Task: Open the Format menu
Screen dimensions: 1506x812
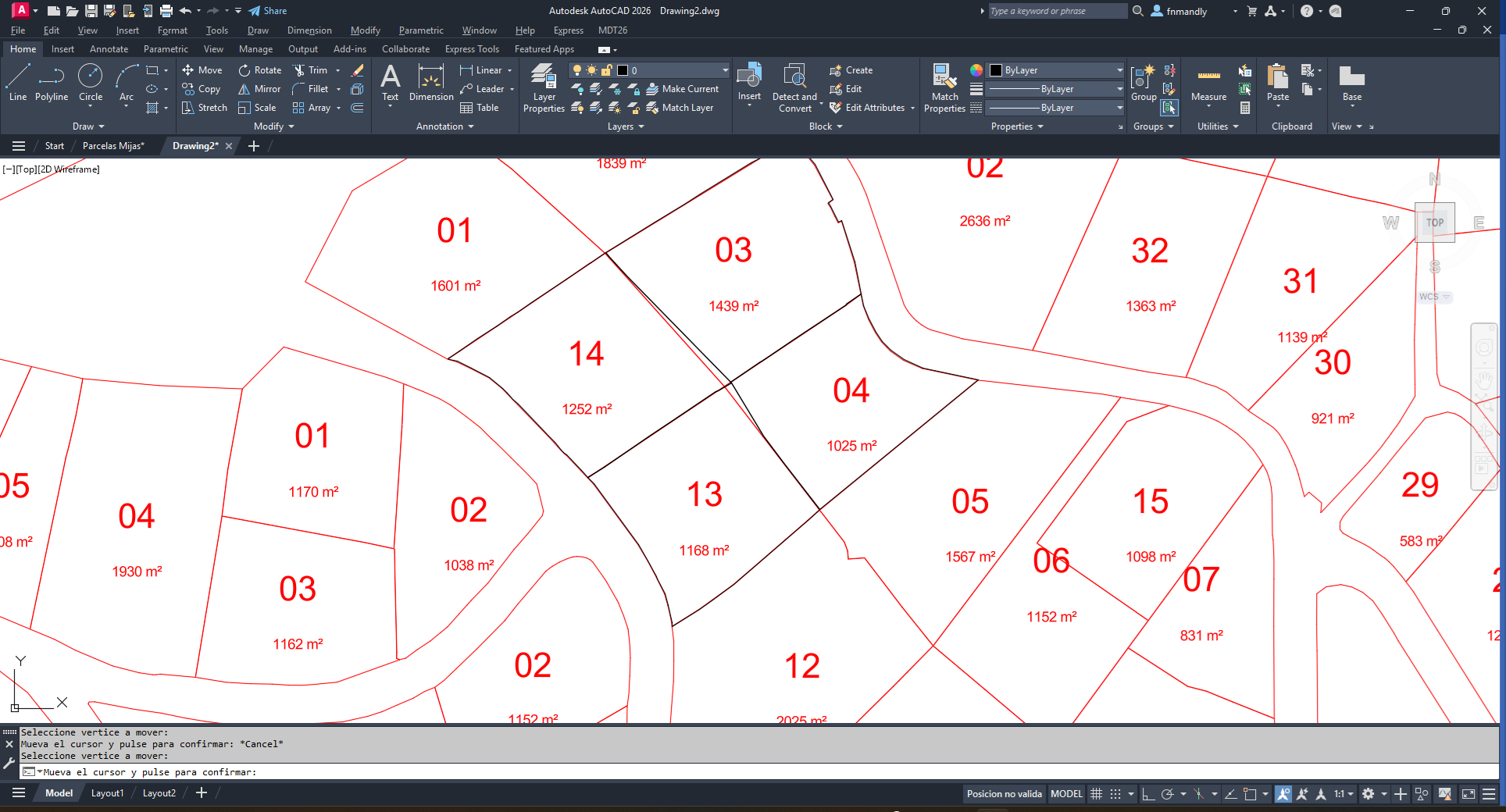Action: coord(173,30)
